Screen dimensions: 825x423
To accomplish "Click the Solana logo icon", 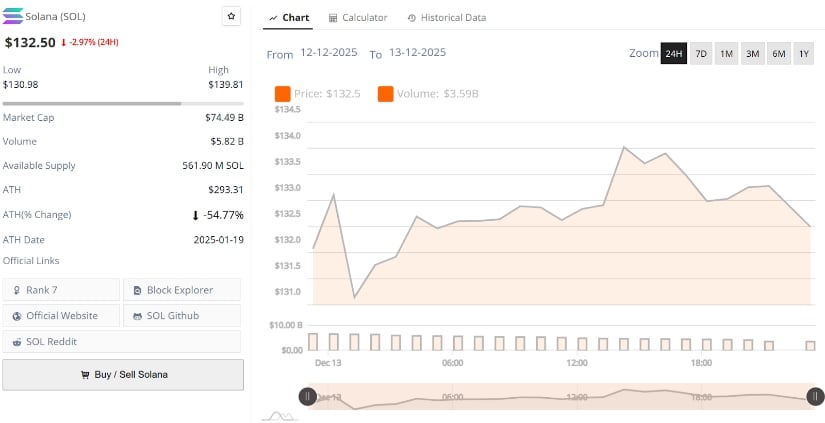I will tap(14, 17).
